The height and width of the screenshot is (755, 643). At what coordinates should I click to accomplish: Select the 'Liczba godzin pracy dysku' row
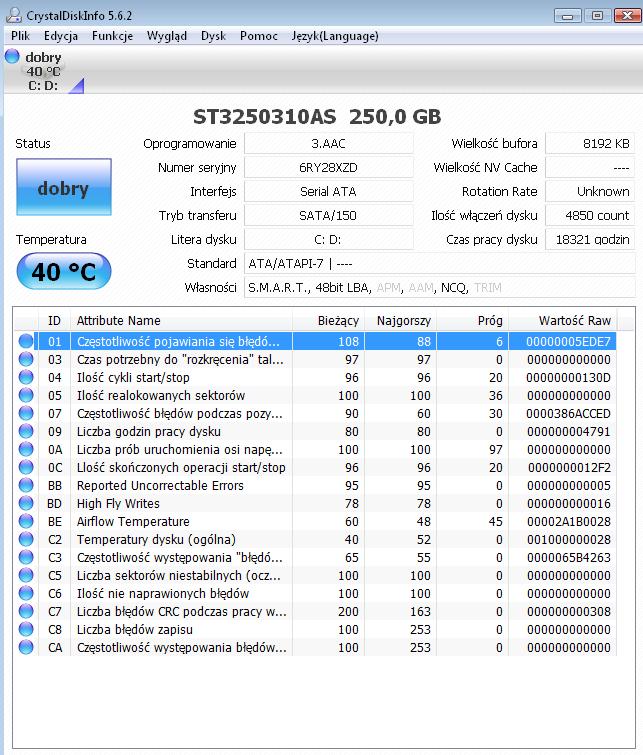(x=315, y=431)
